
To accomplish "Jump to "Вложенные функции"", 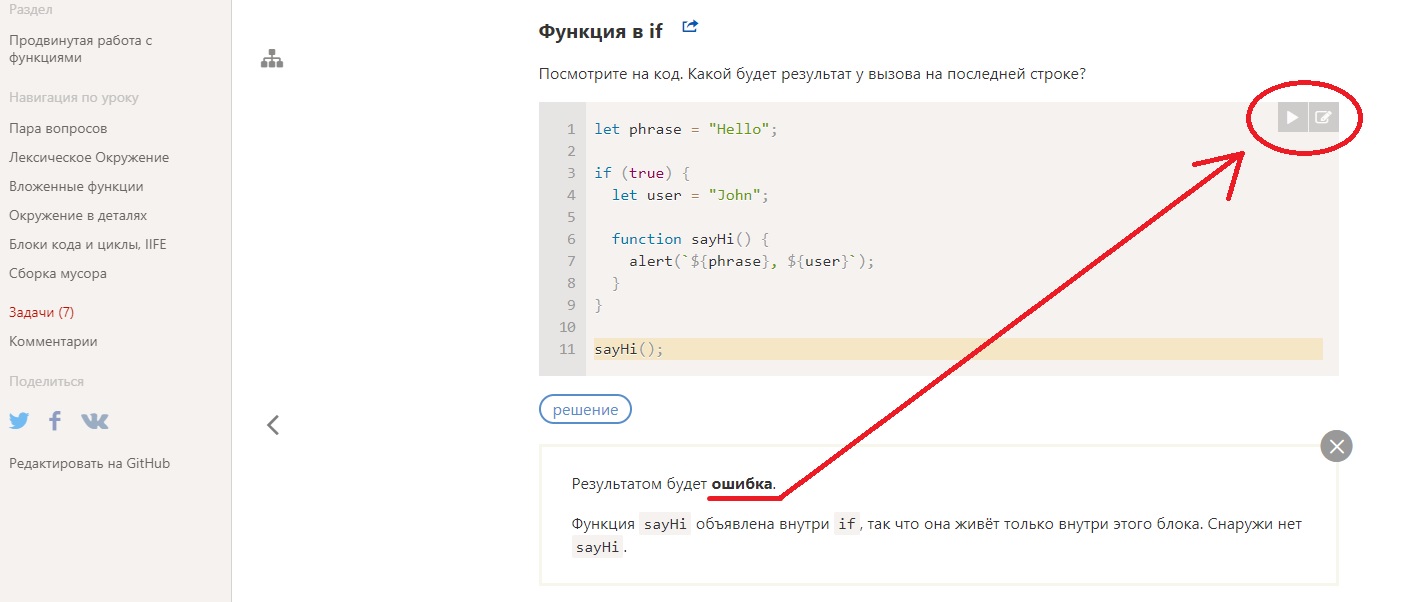I will pyautogui.click(x=76, y=186).
